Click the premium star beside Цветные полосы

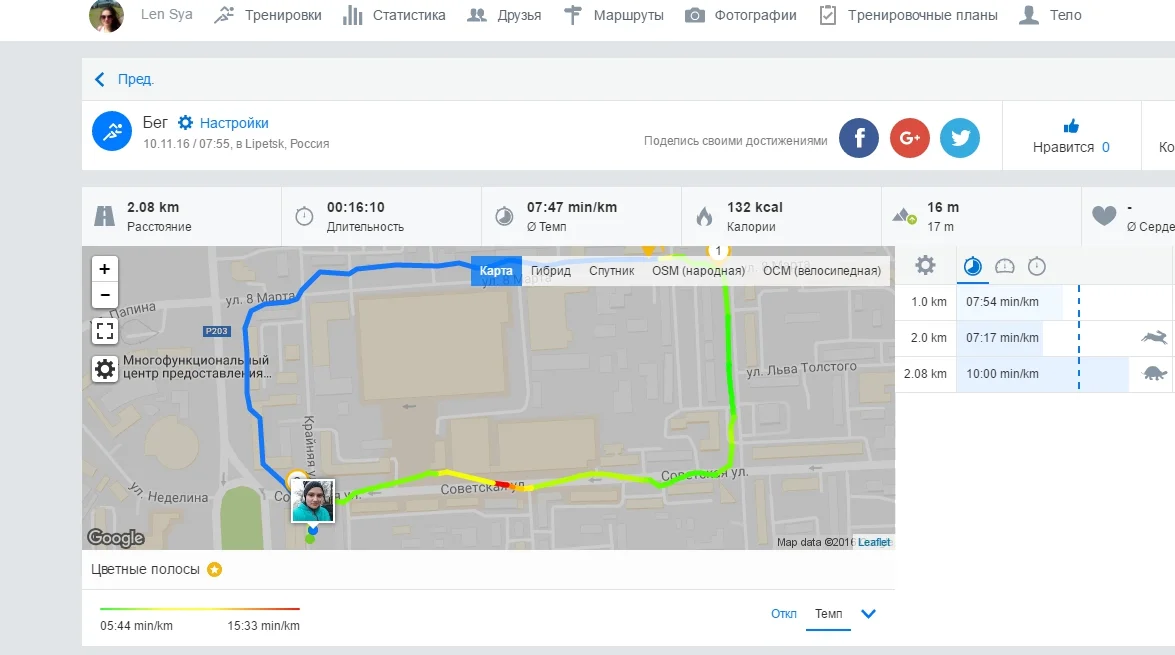click(x=214, y=570)
